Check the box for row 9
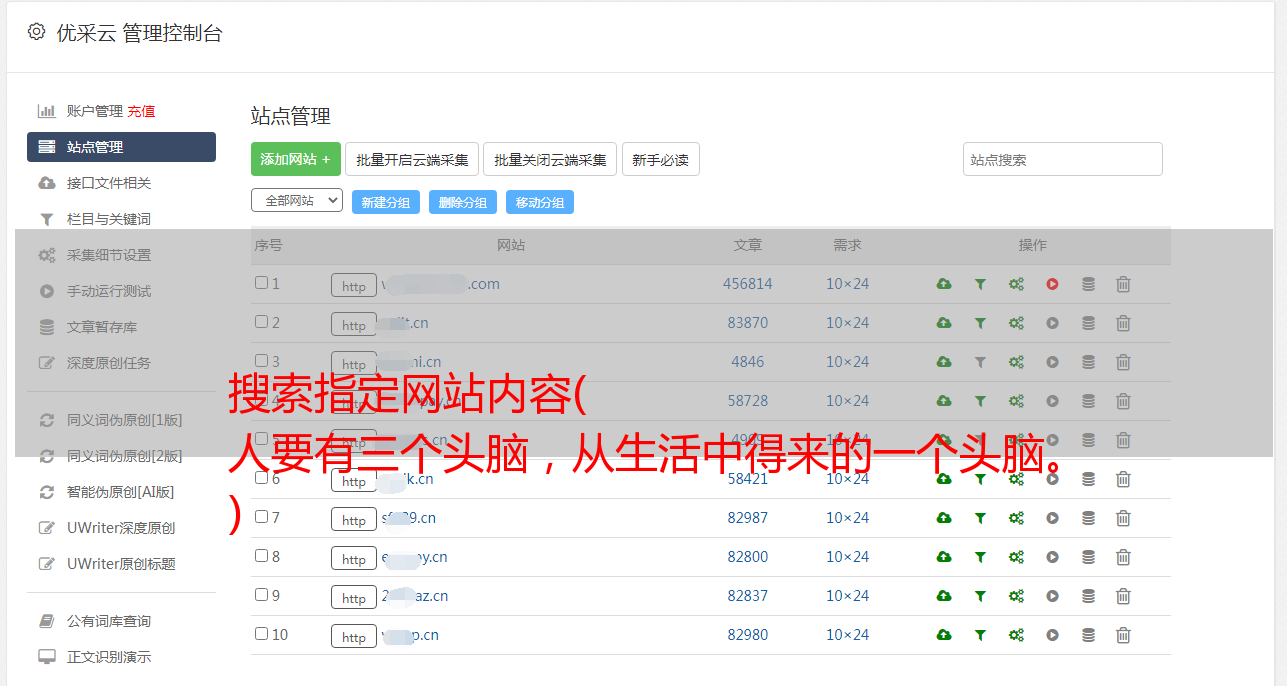1287x686 pixels. [x=261, y=595]
